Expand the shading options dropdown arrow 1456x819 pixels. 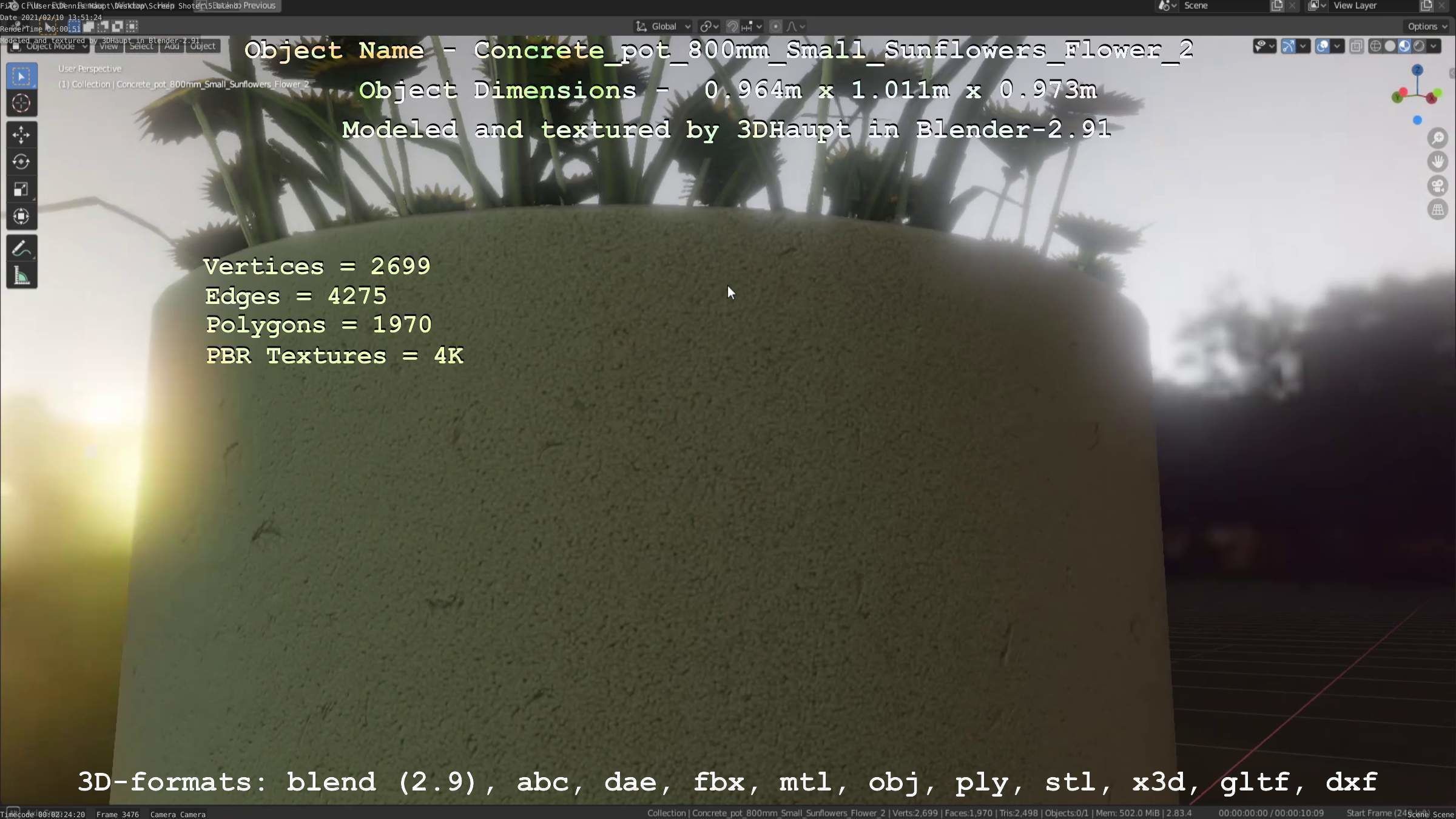click(x=1434, y=46)
